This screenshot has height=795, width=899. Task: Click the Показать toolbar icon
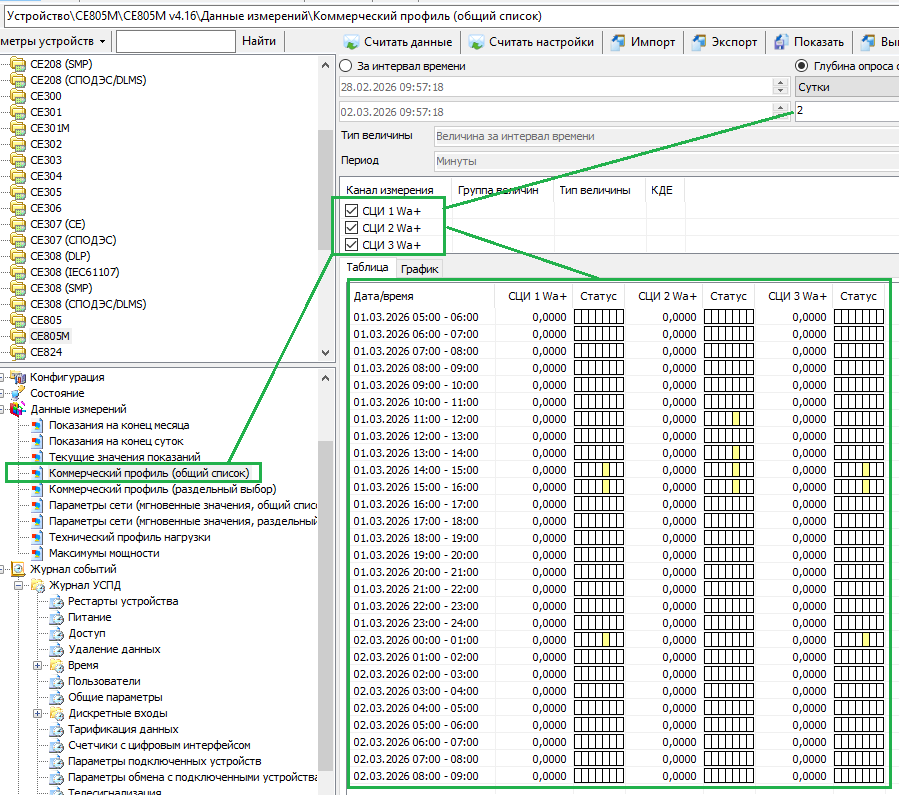tap(780, 42)
